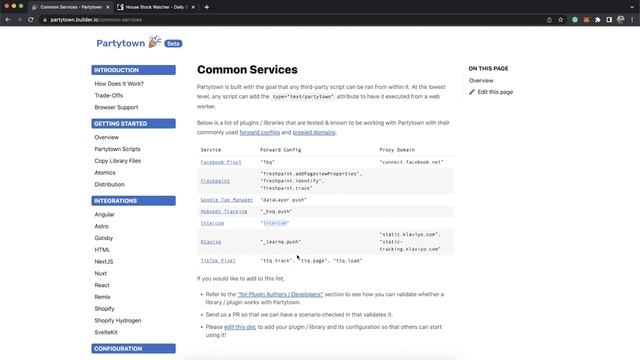Open the Gatsby integration page
Image resolution: width=640 pixels, height=360 pixels.
[104, 238]
